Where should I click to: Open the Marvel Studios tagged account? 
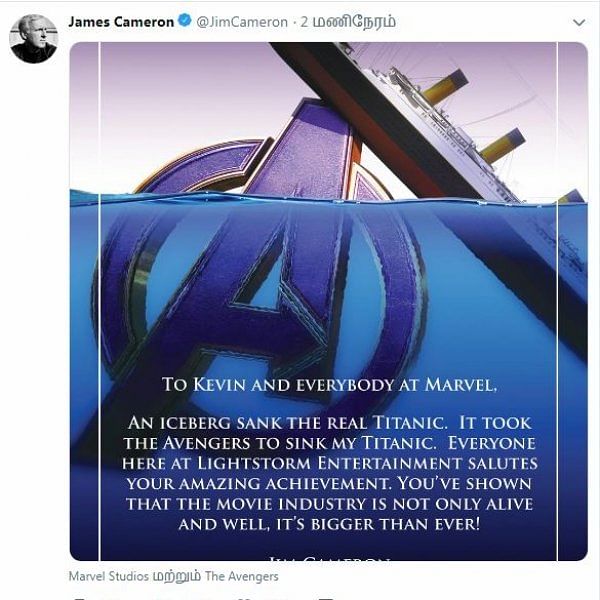pos(109,576)
